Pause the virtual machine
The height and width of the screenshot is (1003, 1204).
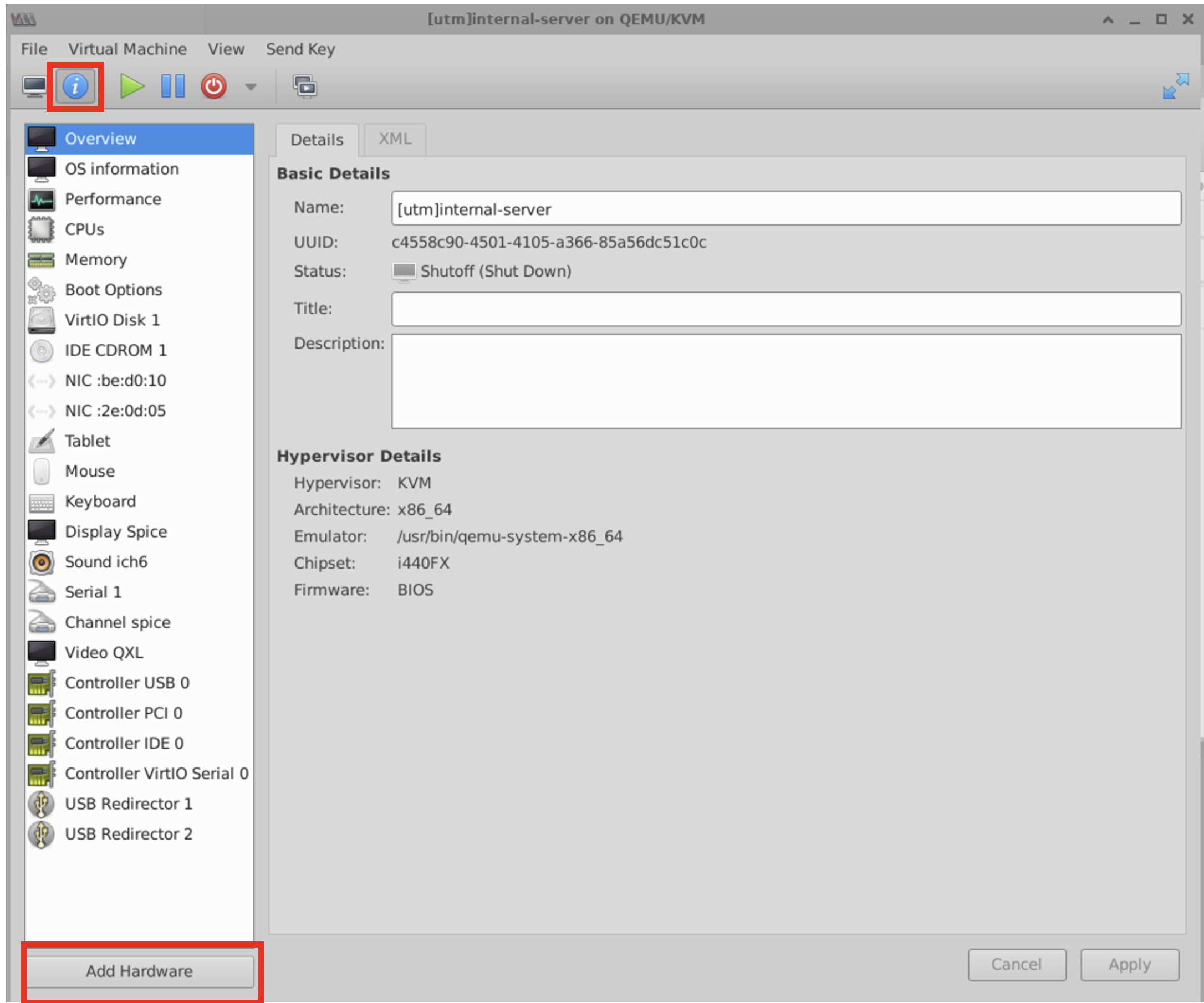172,87
